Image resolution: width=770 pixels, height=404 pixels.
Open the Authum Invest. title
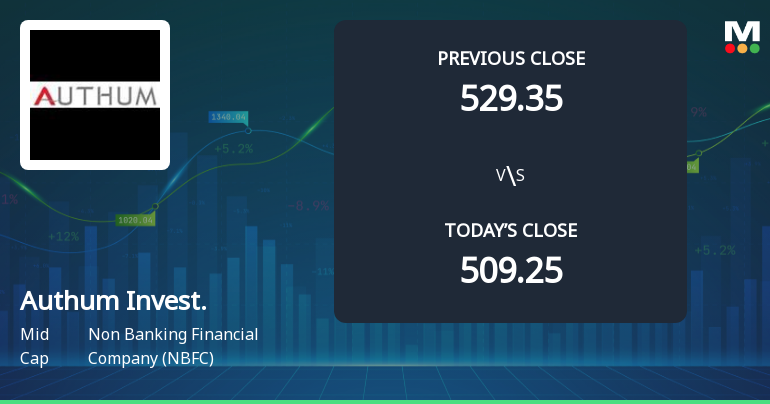tap(113, 301)
